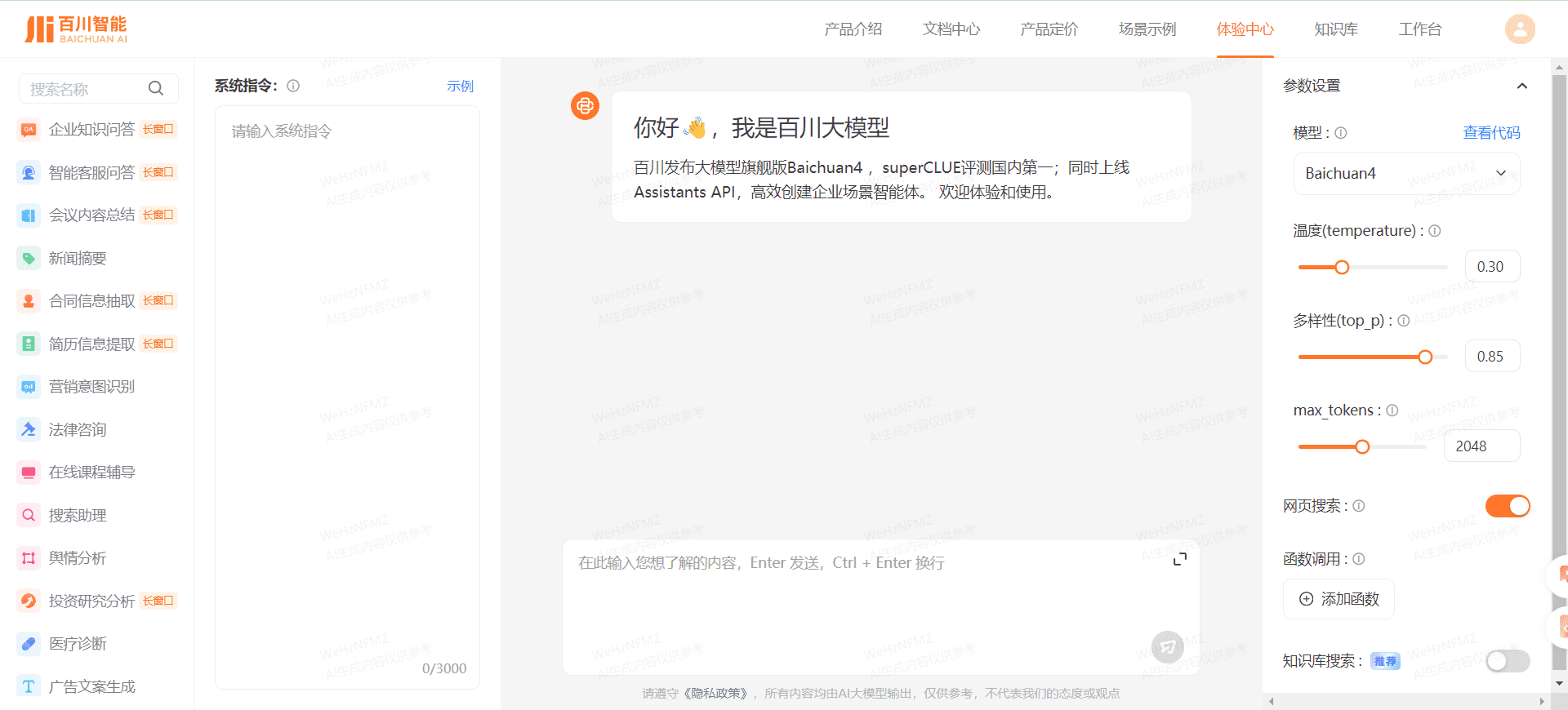Click the max_tokens value field
The width and height of the screenshot is (1568, 710).
pyautogui.click(x=1481, y=446)
